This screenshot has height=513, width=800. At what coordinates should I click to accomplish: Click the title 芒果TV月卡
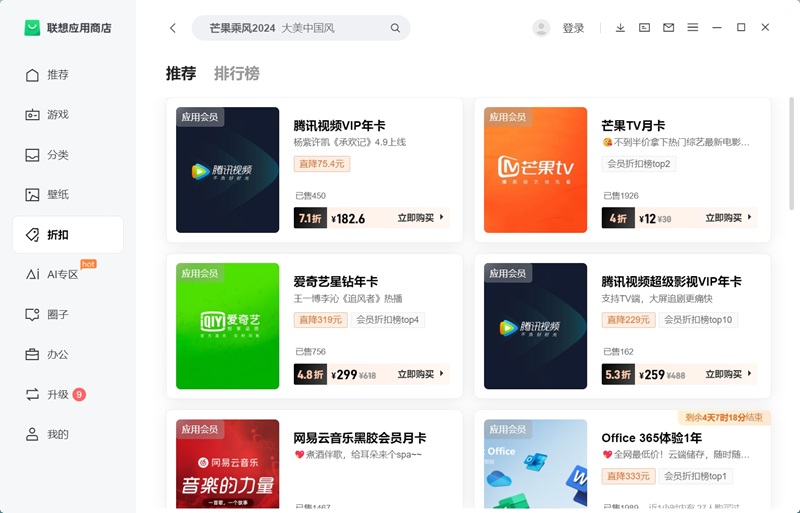tap(633, 126)
